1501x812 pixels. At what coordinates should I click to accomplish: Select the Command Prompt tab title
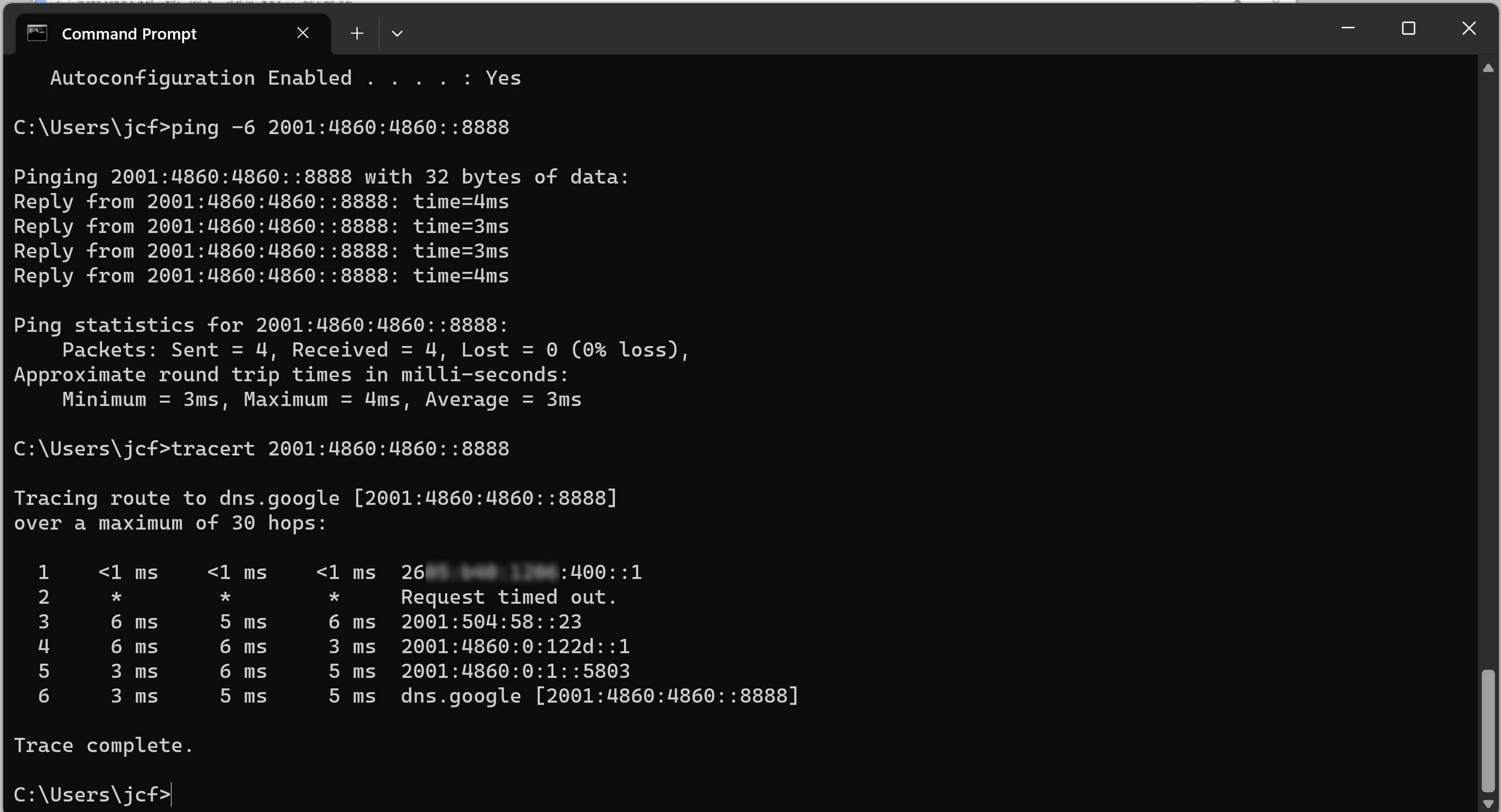click(x=129, y=34)
